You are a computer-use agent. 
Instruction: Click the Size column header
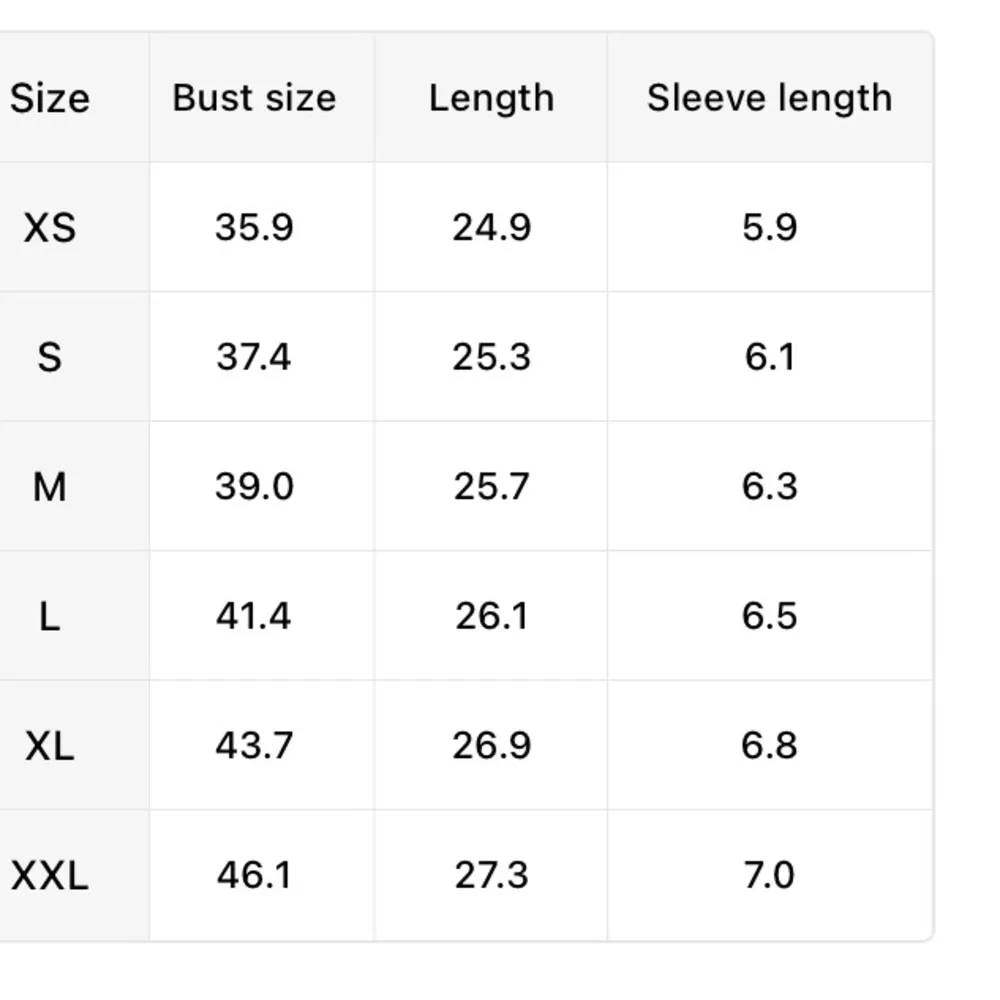50,98
